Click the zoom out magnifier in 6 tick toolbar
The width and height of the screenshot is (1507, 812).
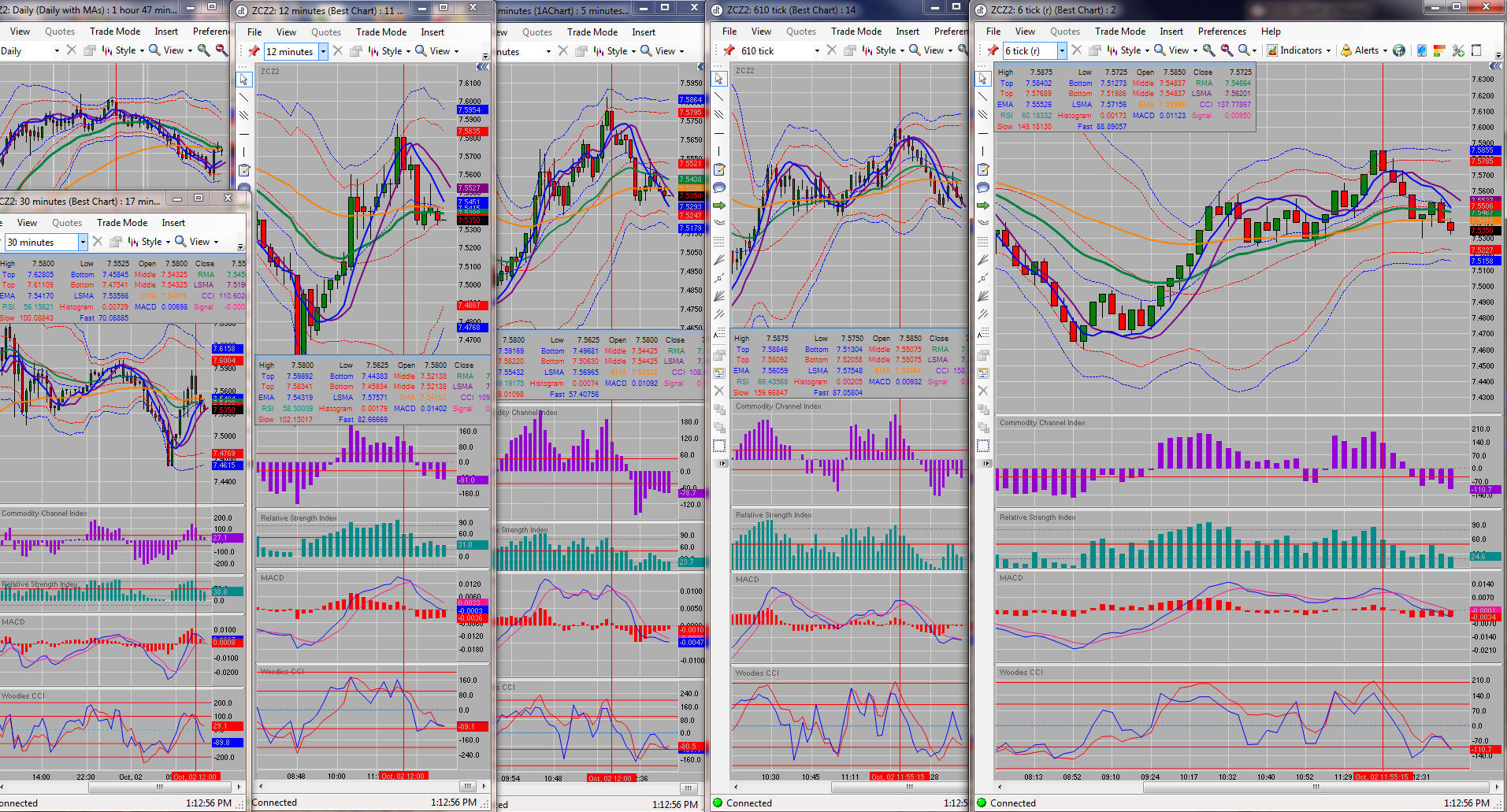click(1227, 50)
